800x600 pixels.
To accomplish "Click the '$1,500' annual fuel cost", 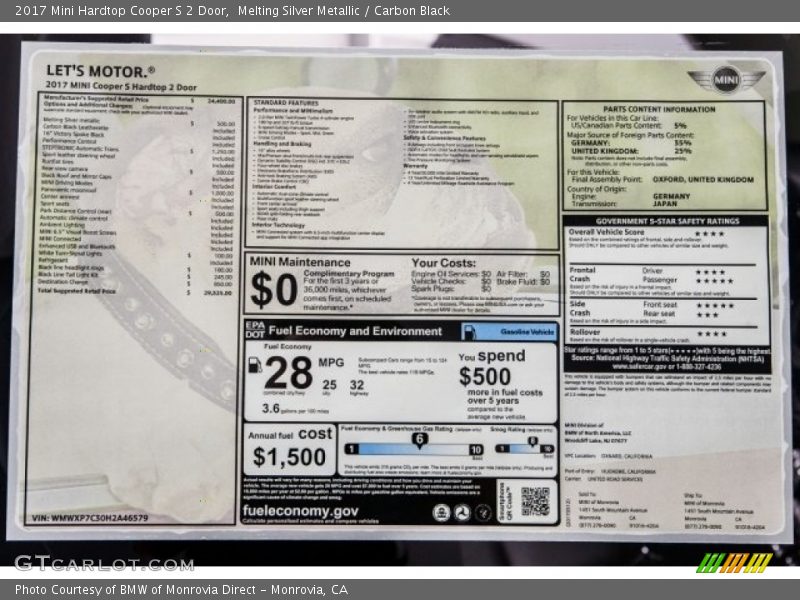I will tap(289, 457).
